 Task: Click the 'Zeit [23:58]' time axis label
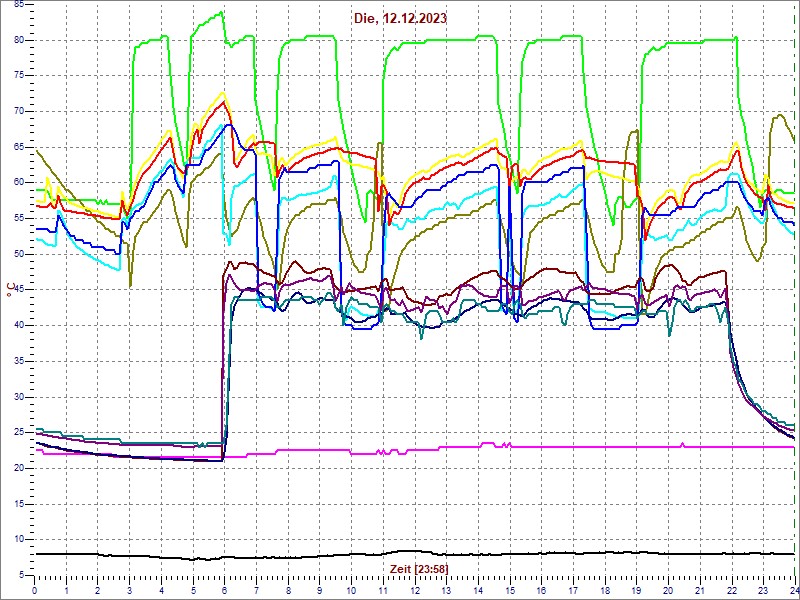pos(419,568)
